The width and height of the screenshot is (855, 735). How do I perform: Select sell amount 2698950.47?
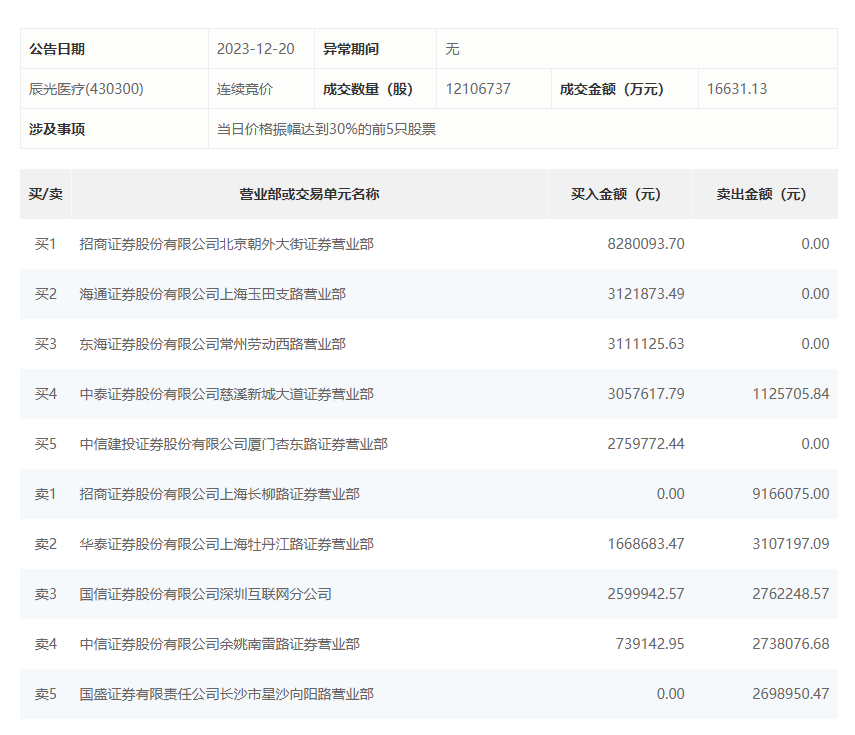click(791, 694)
